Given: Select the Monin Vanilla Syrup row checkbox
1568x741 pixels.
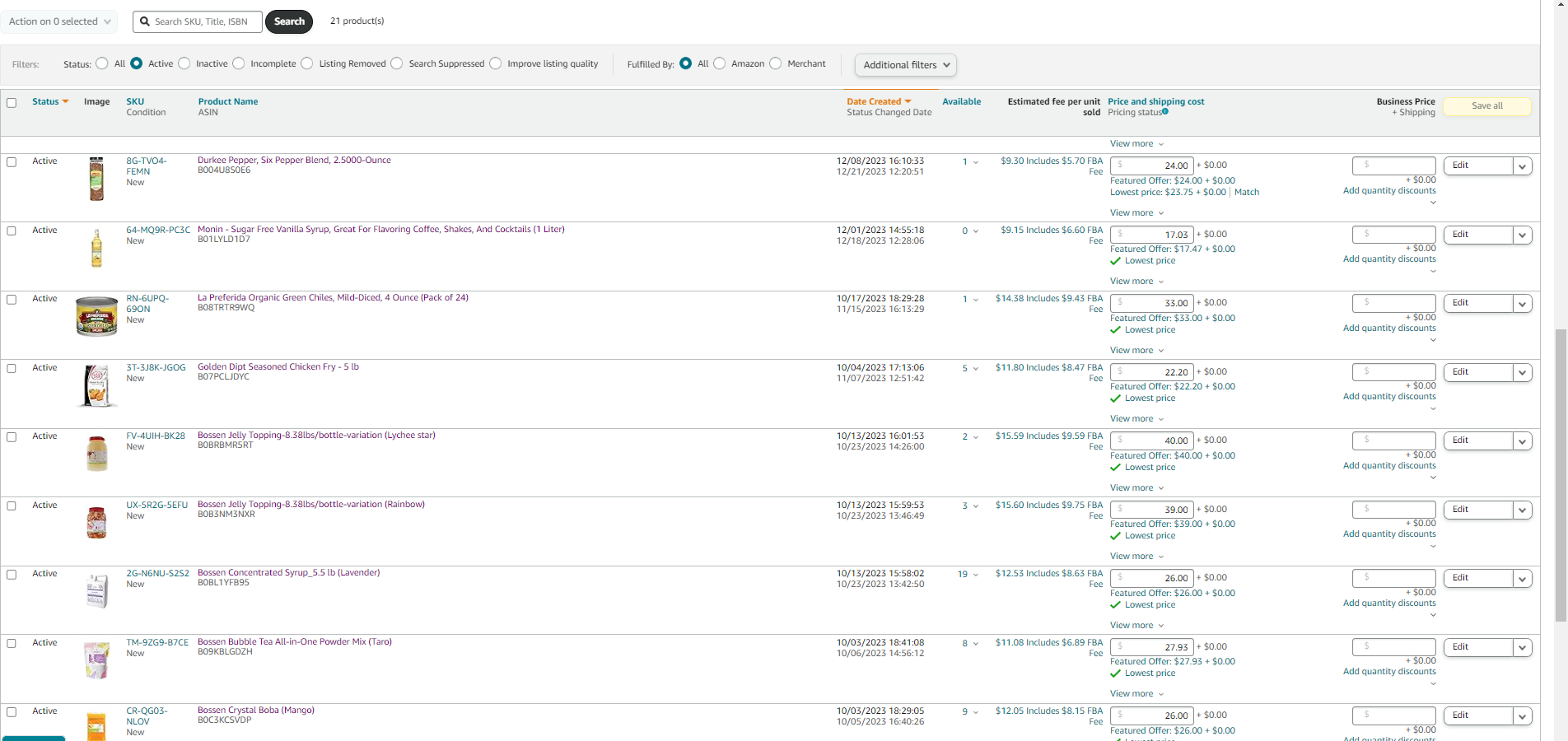Looking at the screenshot, I should point(12,231).
